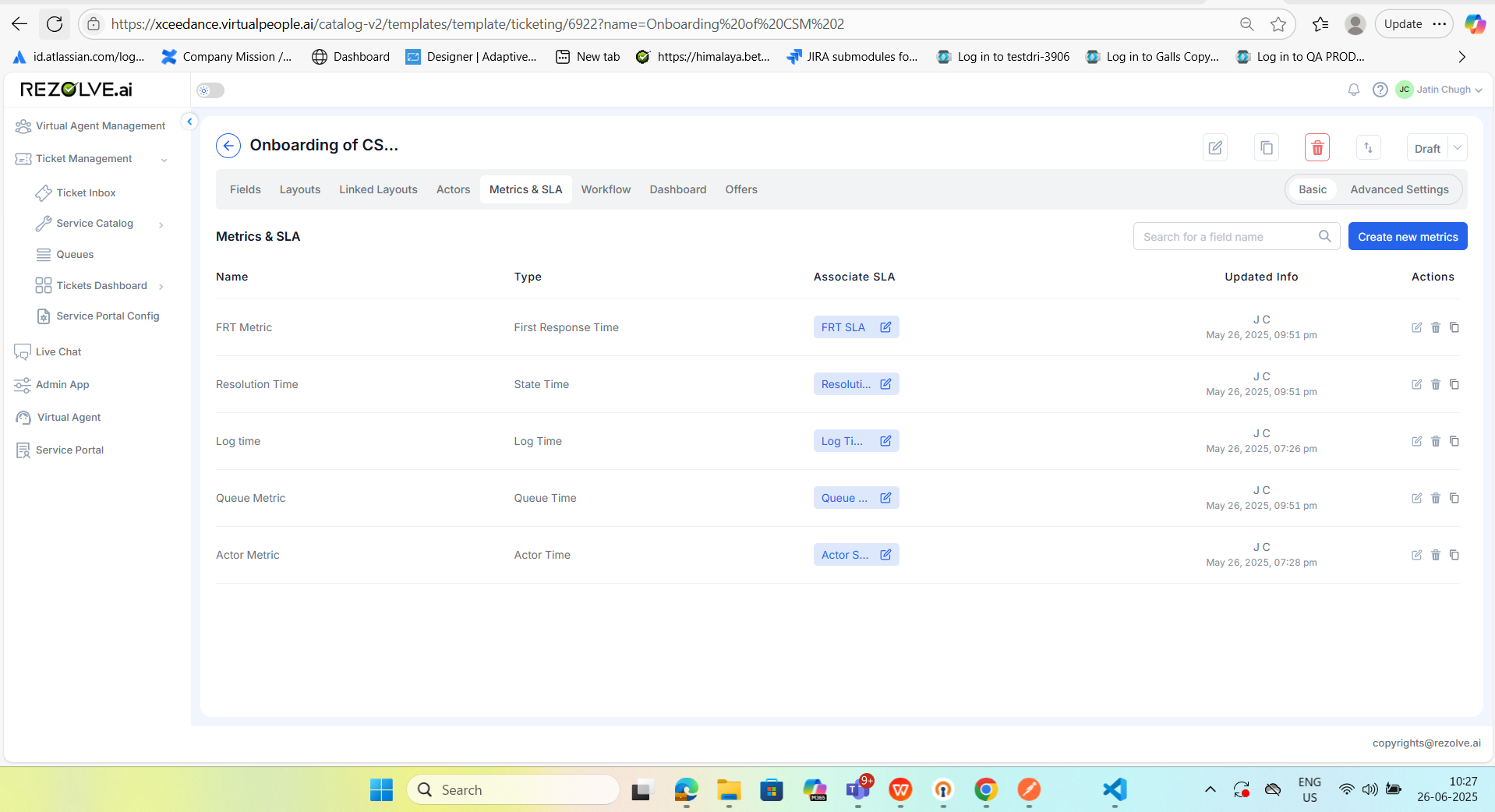Edit the FRT SLA association
Screen dimensions: 1495x812
coord(885,327)
